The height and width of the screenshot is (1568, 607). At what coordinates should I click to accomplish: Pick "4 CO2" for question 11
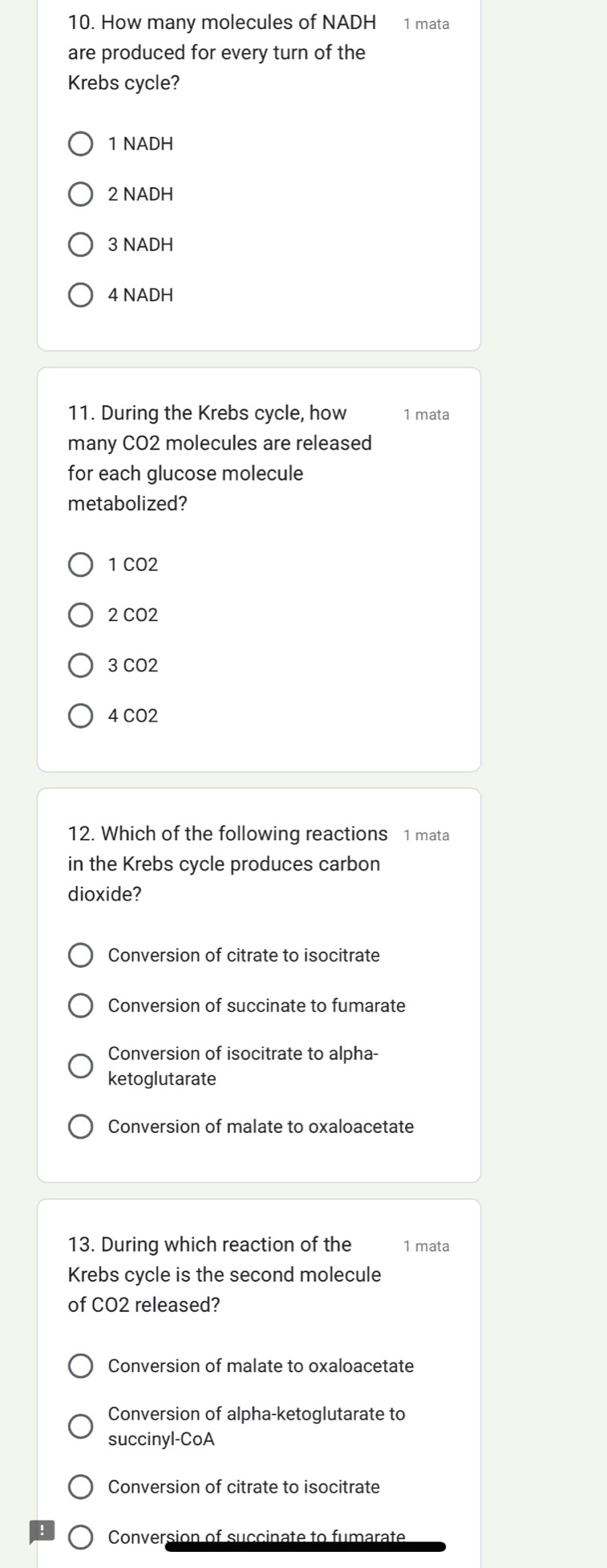coord(80,715)
